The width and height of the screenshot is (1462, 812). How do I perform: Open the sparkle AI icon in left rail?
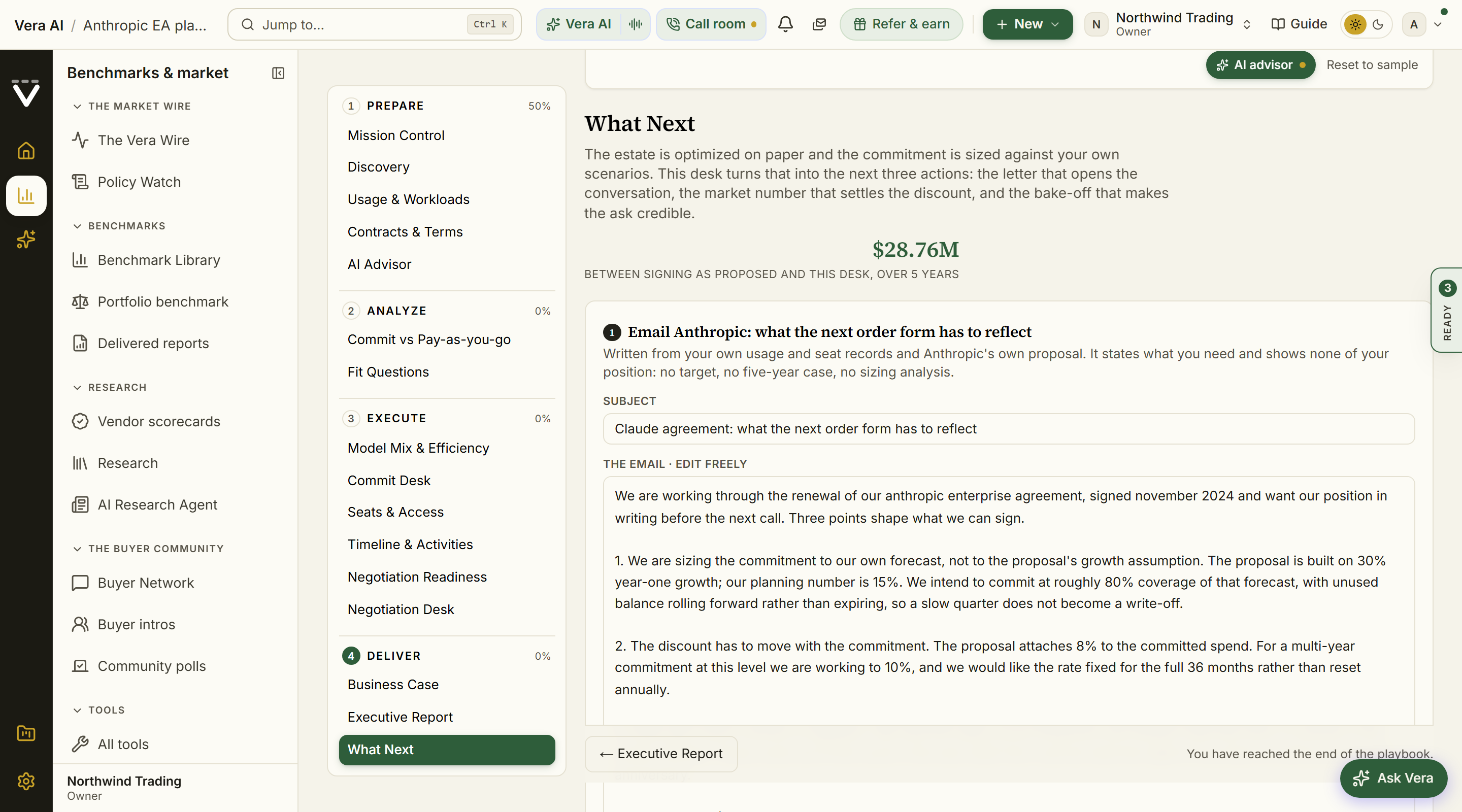point(26,240)
